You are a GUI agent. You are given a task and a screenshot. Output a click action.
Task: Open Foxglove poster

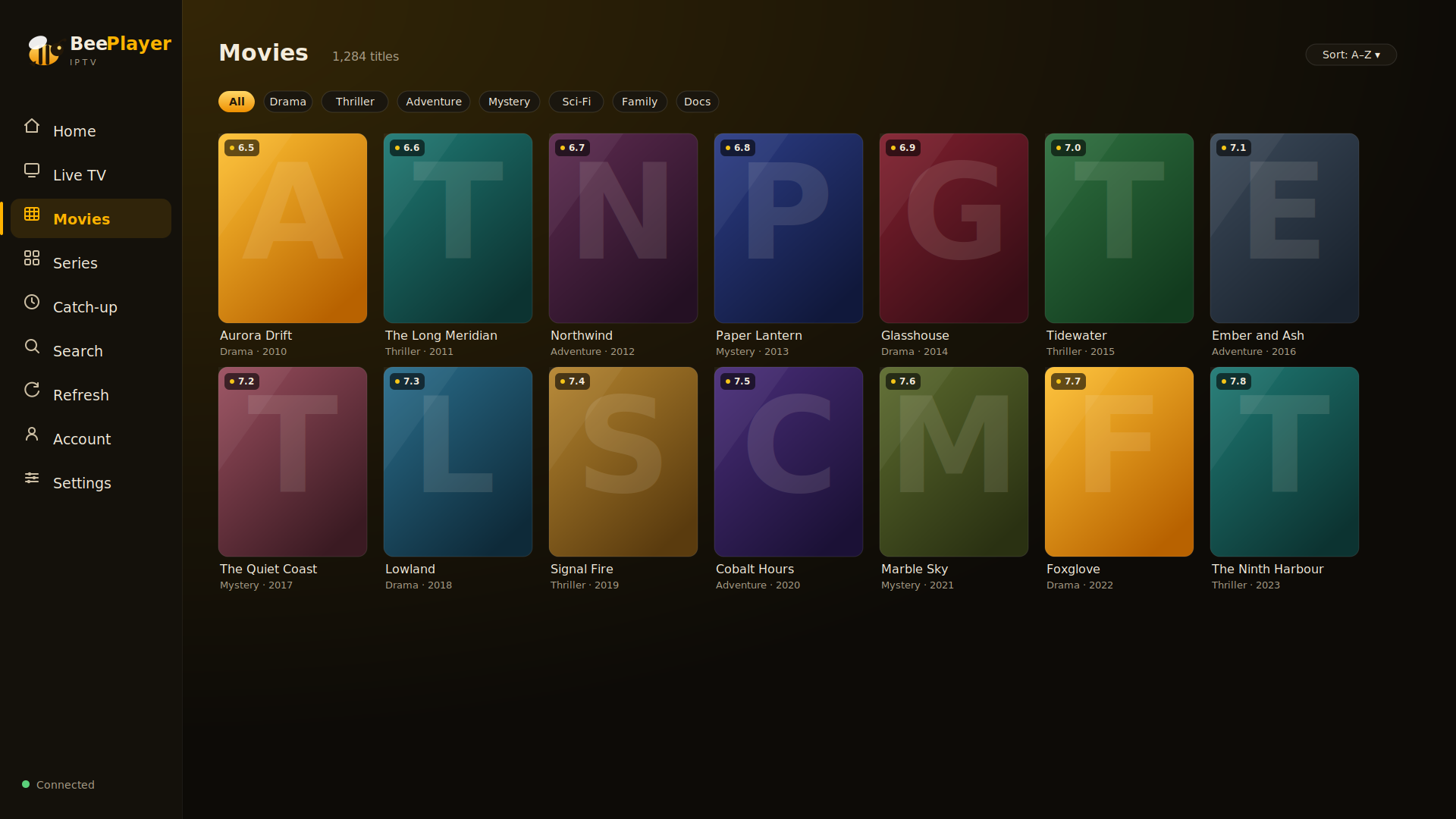pos(1119,462)
